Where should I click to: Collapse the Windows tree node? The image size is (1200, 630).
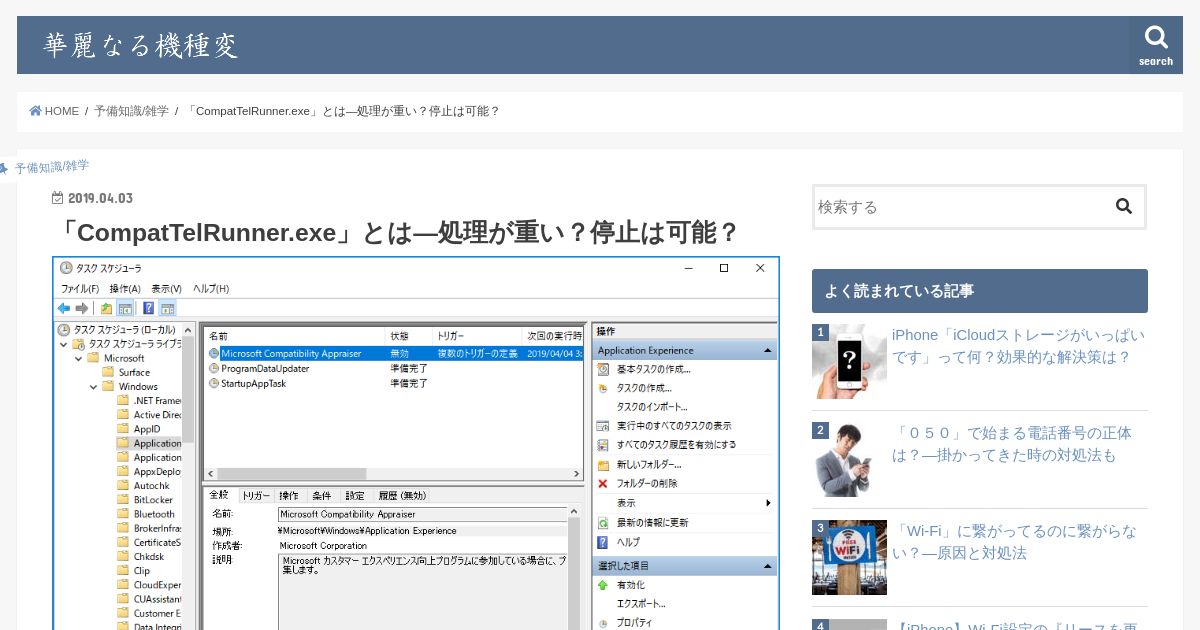click(x=94, y=386)
